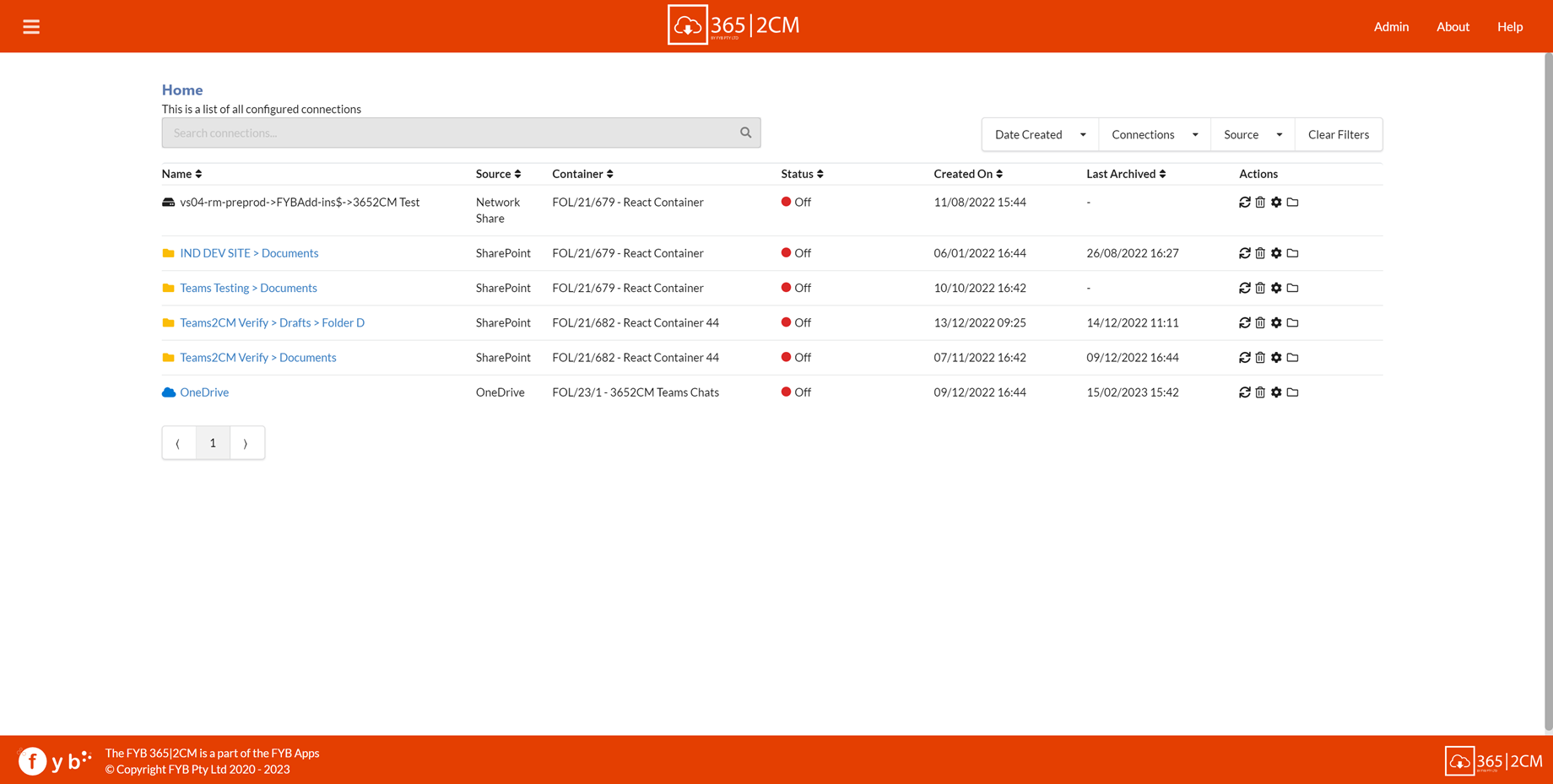The width and height of the screenshot is (1553, 784).
Task: Go to previous page of results
Action: pos(179,443)
